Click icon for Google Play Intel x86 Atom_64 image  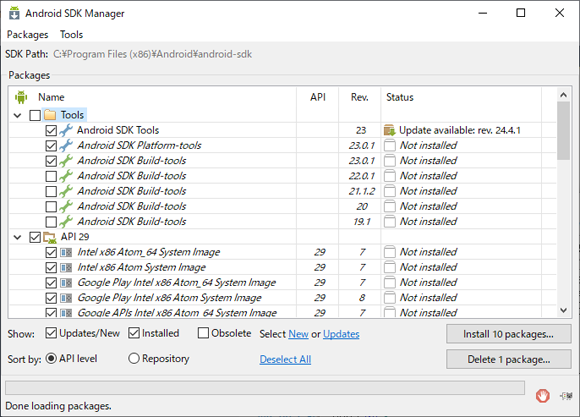click(x=66, y=283)
